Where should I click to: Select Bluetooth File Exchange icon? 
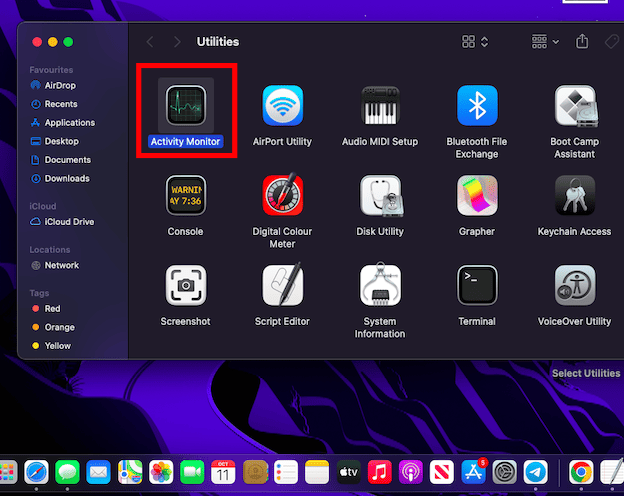(x=477, y=106)
